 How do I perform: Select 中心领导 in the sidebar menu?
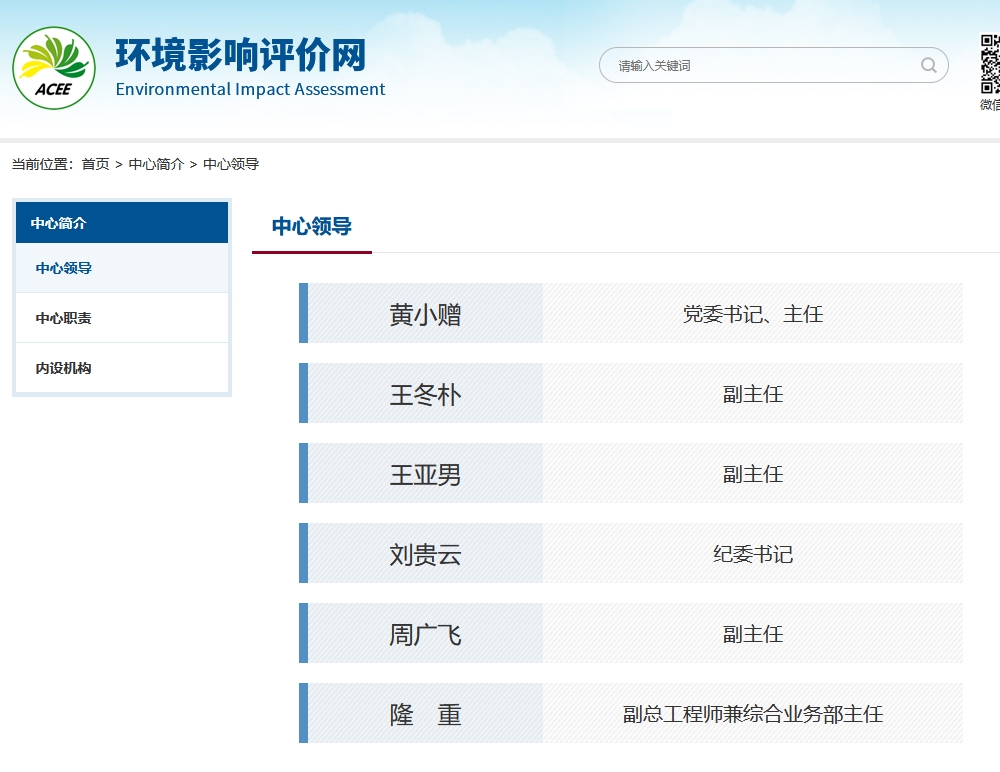click(122, 268)
